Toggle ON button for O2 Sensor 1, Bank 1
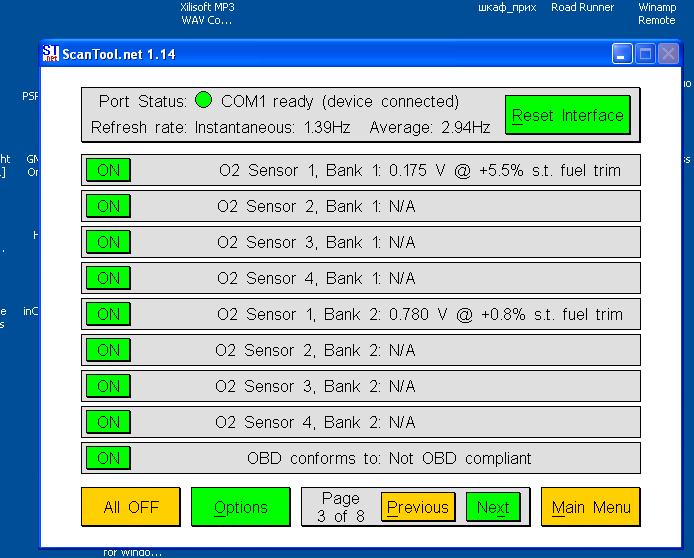Image resolution: width=694 pixels, height=558 pixels. coord(108,170)
